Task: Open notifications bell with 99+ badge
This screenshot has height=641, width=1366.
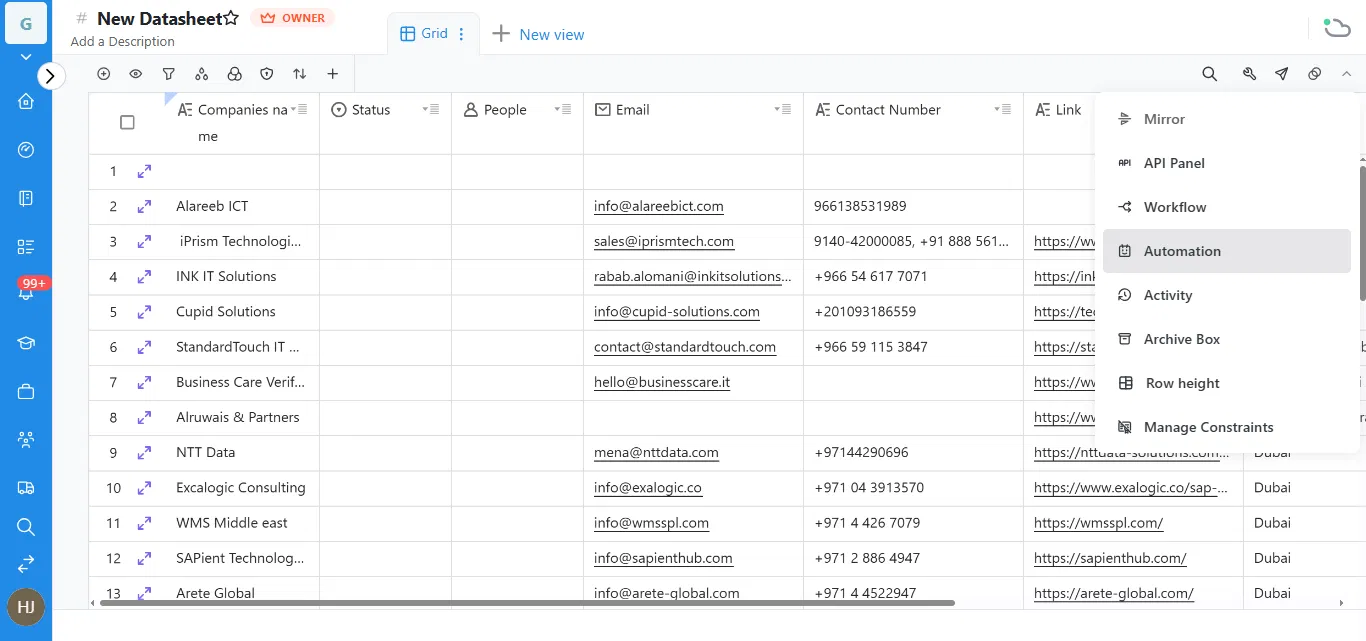Action: pyautogui.click(x=26, y=294)
